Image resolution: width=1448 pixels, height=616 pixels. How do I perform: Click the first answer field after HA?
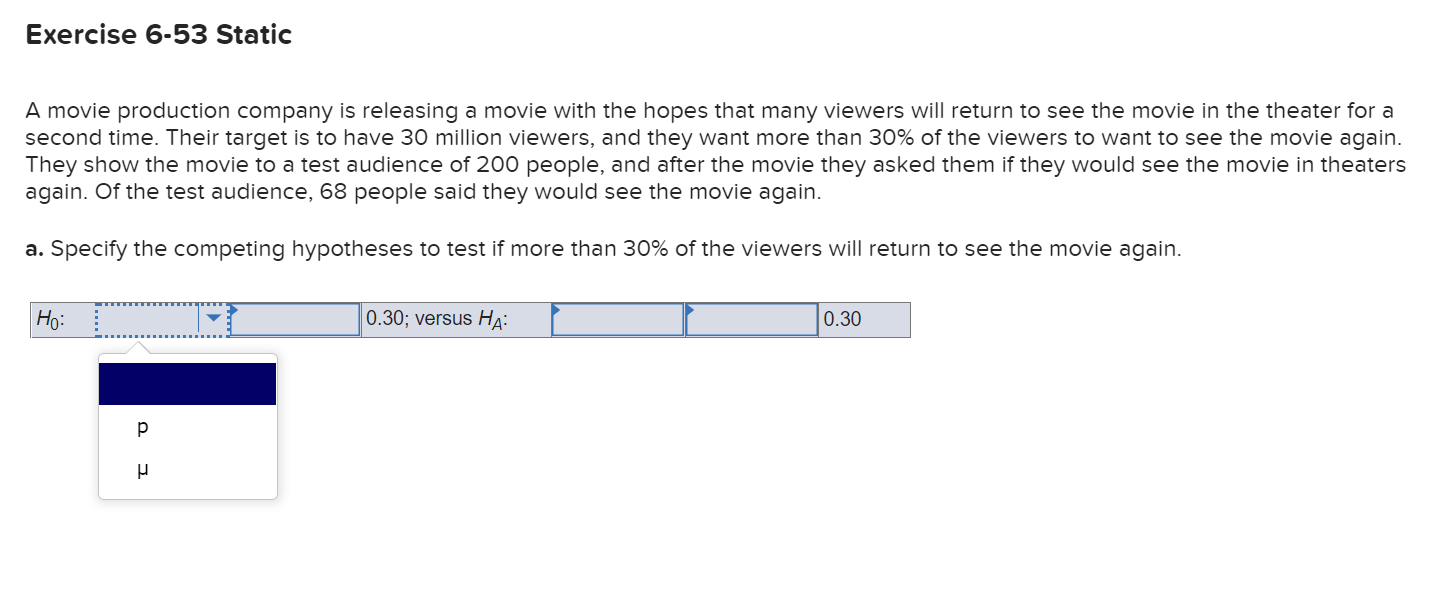[x=617, y=319]
